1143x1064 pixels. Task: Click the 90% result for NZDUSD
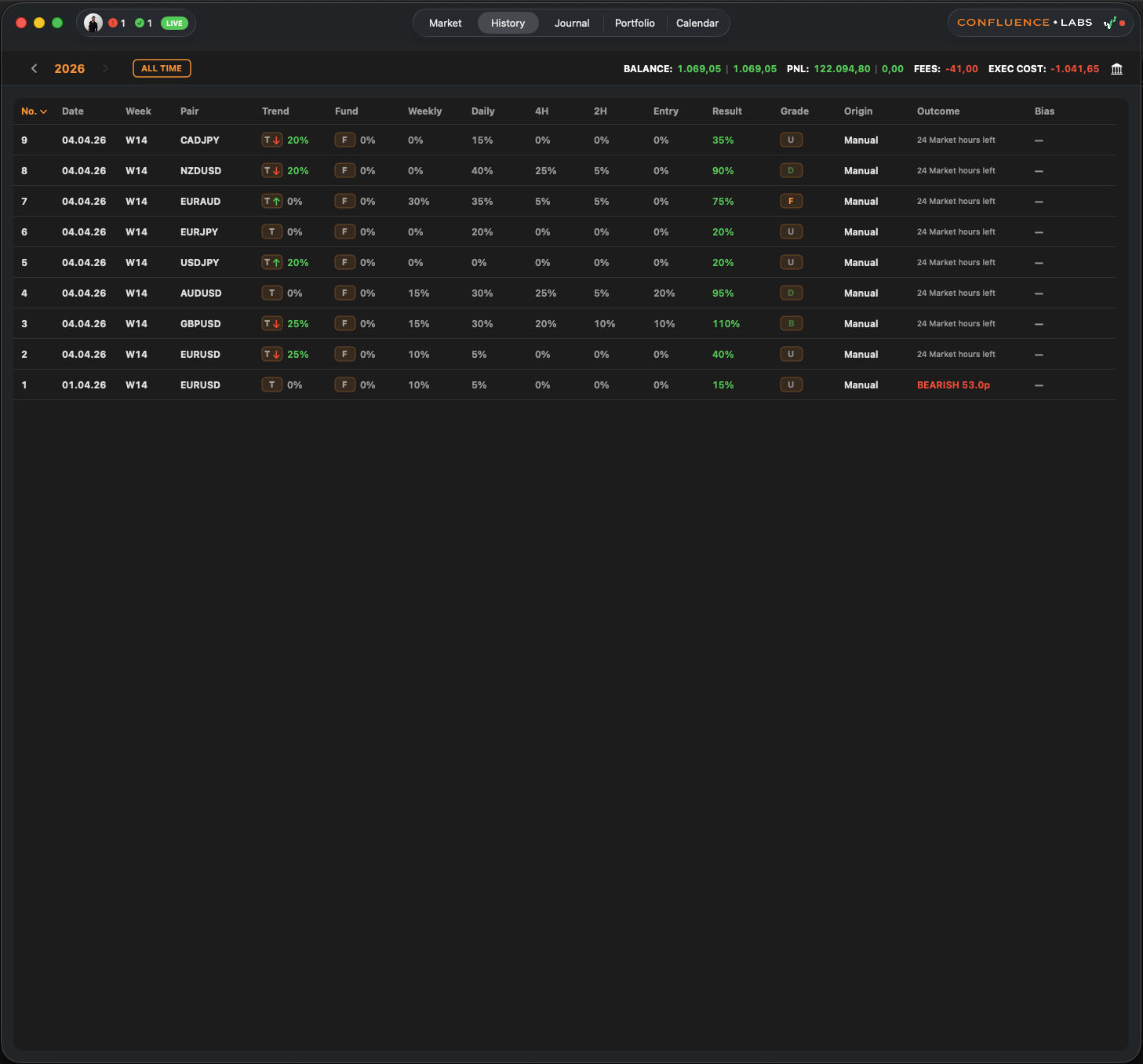coord(723,171)
